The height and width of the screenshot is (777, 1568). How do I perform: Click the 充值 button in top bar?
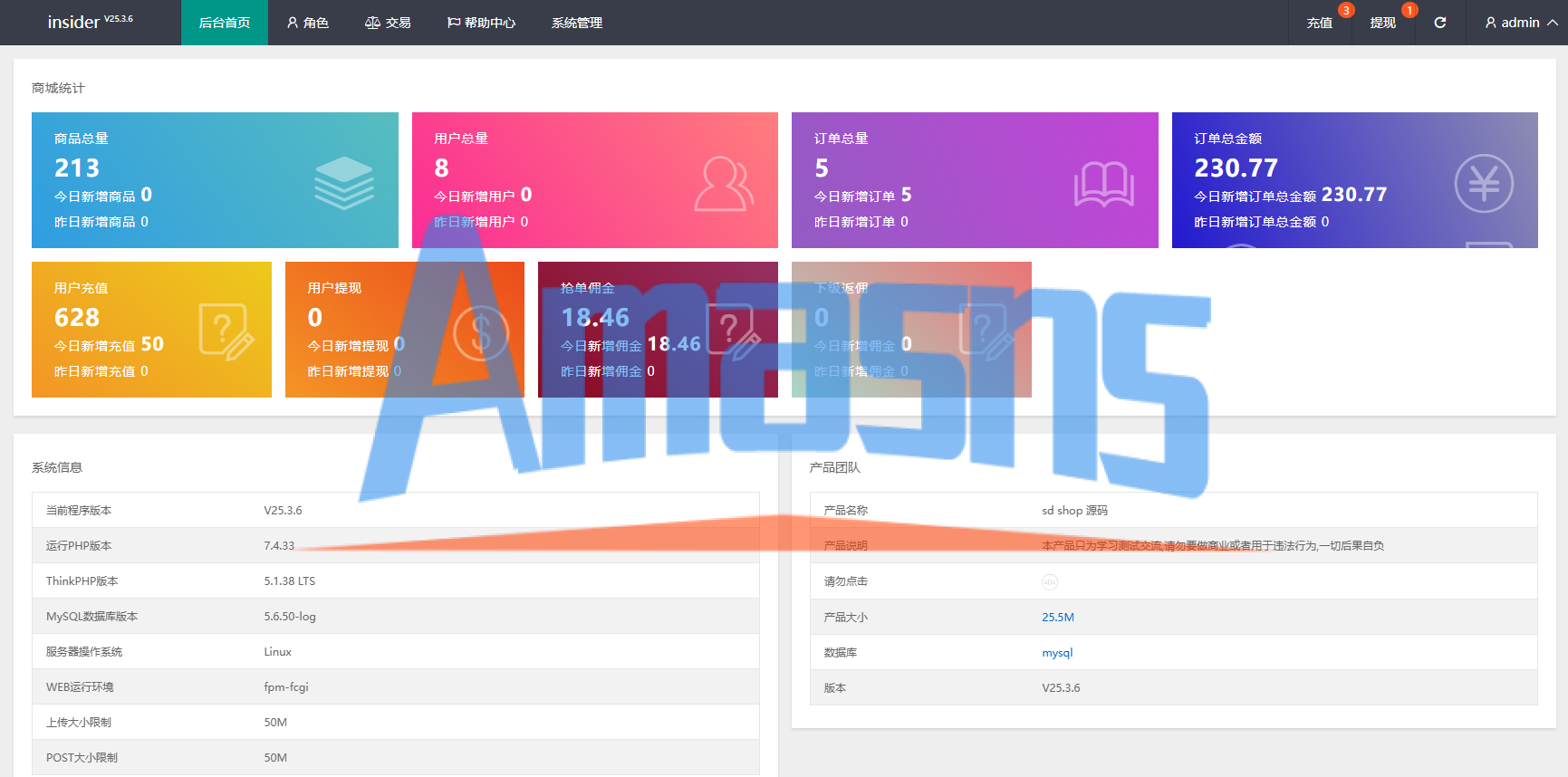coord(1320,23)
